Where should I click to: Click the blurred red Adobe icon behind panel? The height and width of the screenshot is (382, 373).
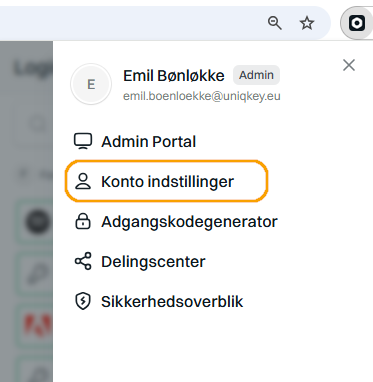[x=38, y=324]
